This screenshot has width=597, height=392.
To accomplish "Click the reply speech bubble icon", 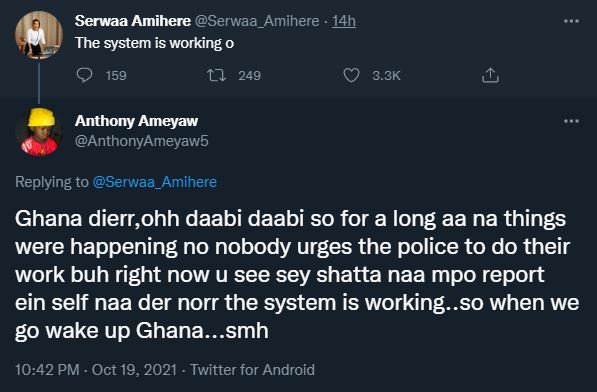I will [x=84, y=75].
